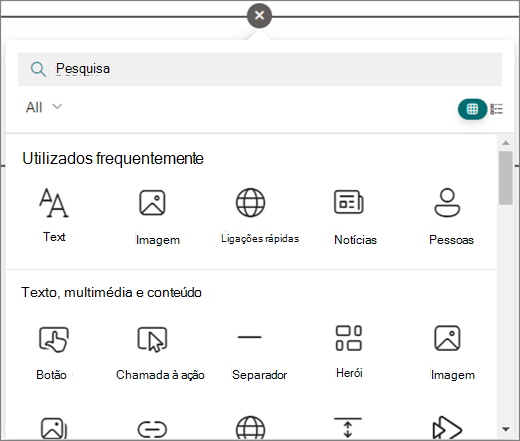Close the web part picker

pos(259,15)
